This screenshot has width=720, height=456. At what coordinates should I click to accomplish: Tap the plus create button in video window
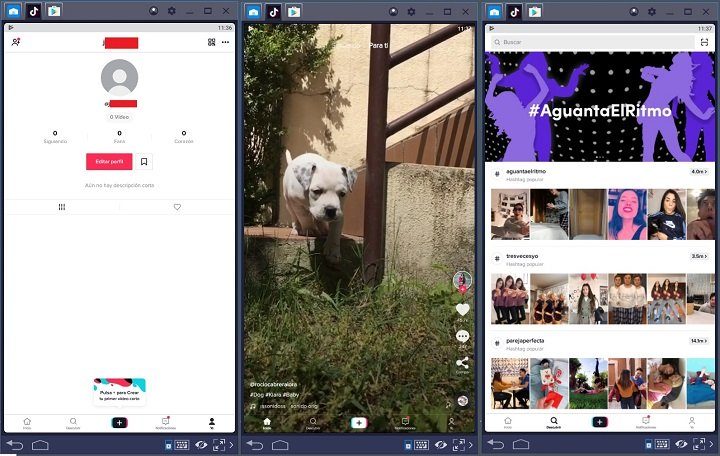[359, 422]
